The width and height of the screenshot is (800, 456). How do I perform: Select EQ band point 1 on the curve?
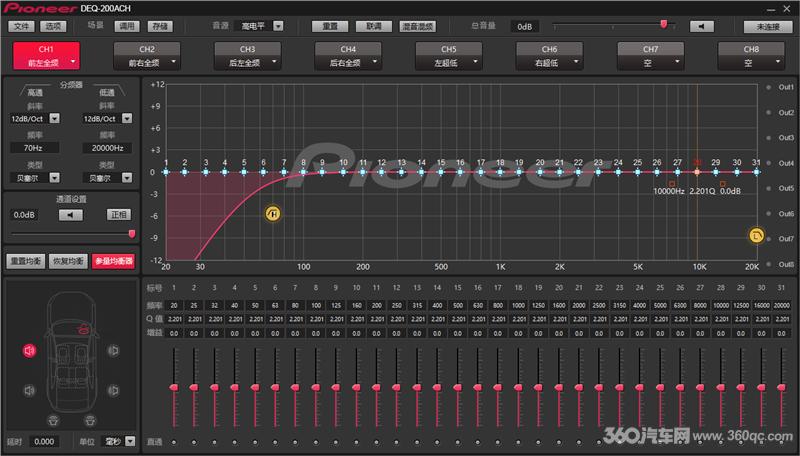point(166,172)
